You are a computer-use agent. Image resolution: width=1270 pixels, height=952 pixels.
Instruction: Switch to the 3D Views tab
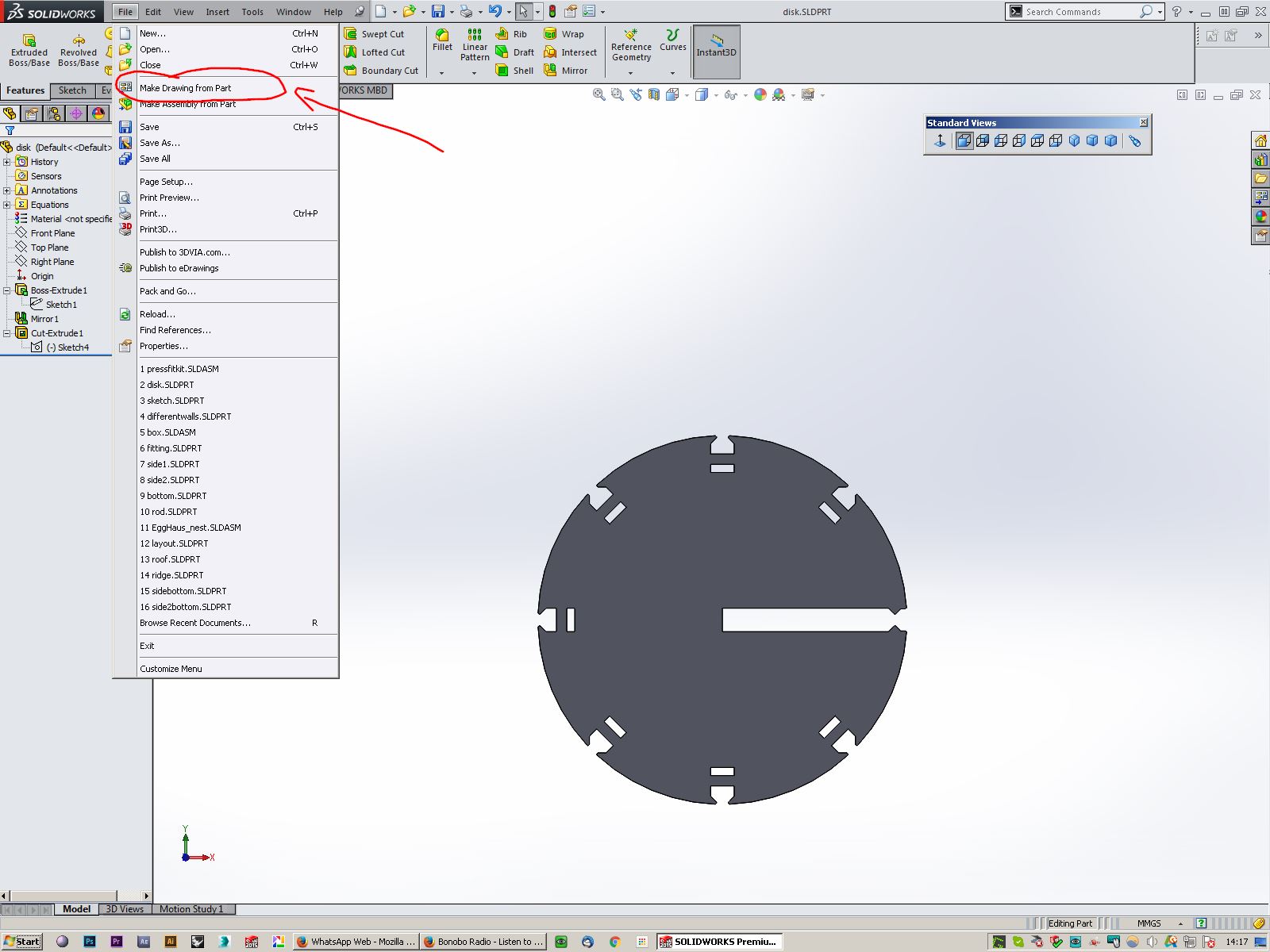pos(125,909)
